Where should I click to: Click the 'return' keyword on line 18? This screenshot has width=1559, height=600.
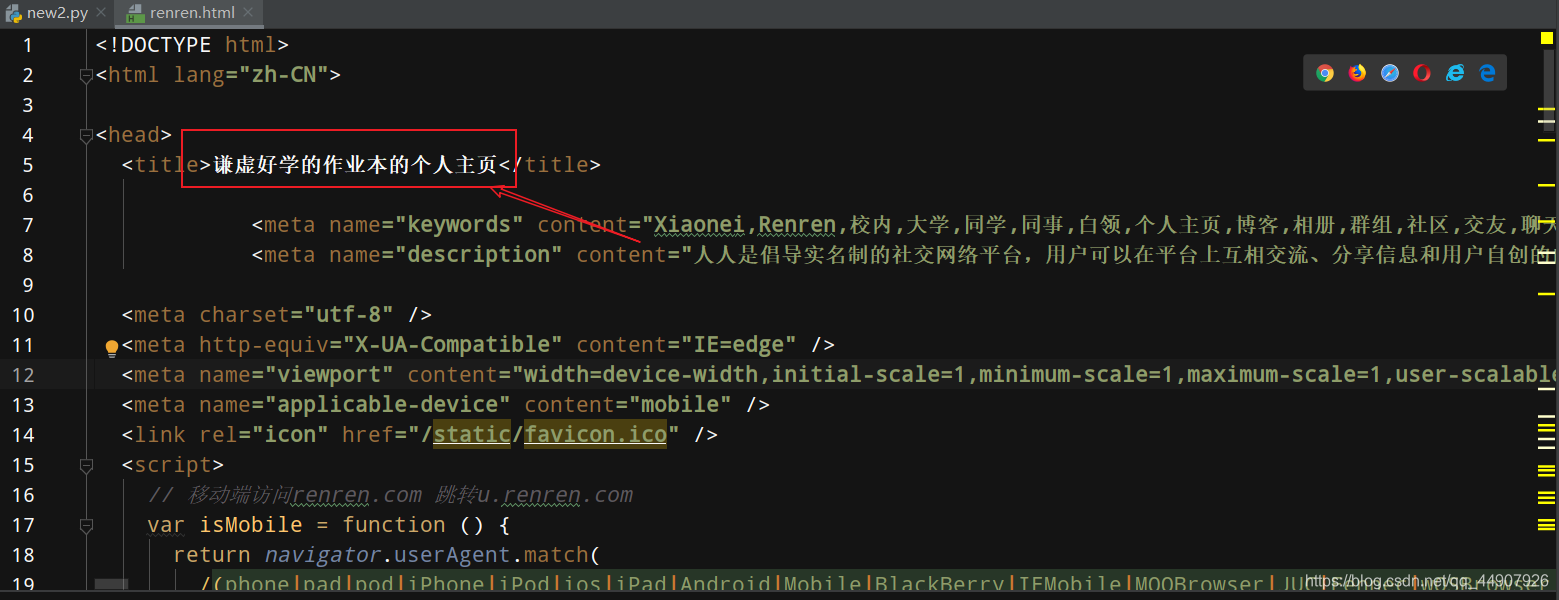[x=212, y=555]
